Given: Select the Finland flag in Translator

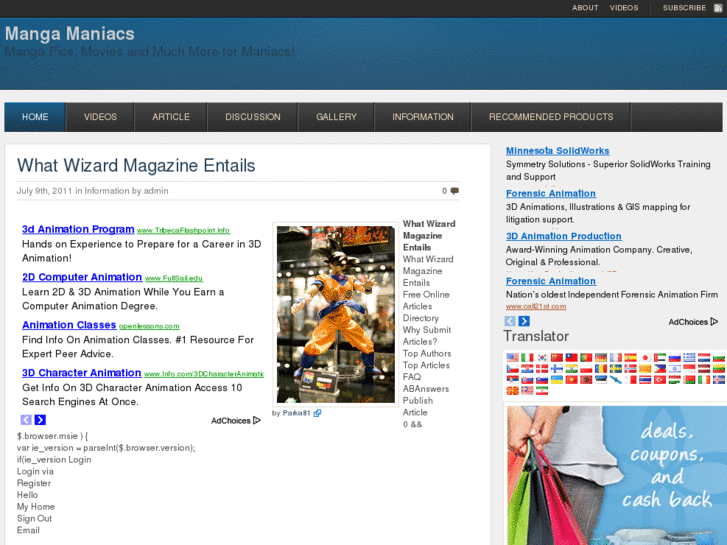Looking at the screenshot, I should click(557, 369).
